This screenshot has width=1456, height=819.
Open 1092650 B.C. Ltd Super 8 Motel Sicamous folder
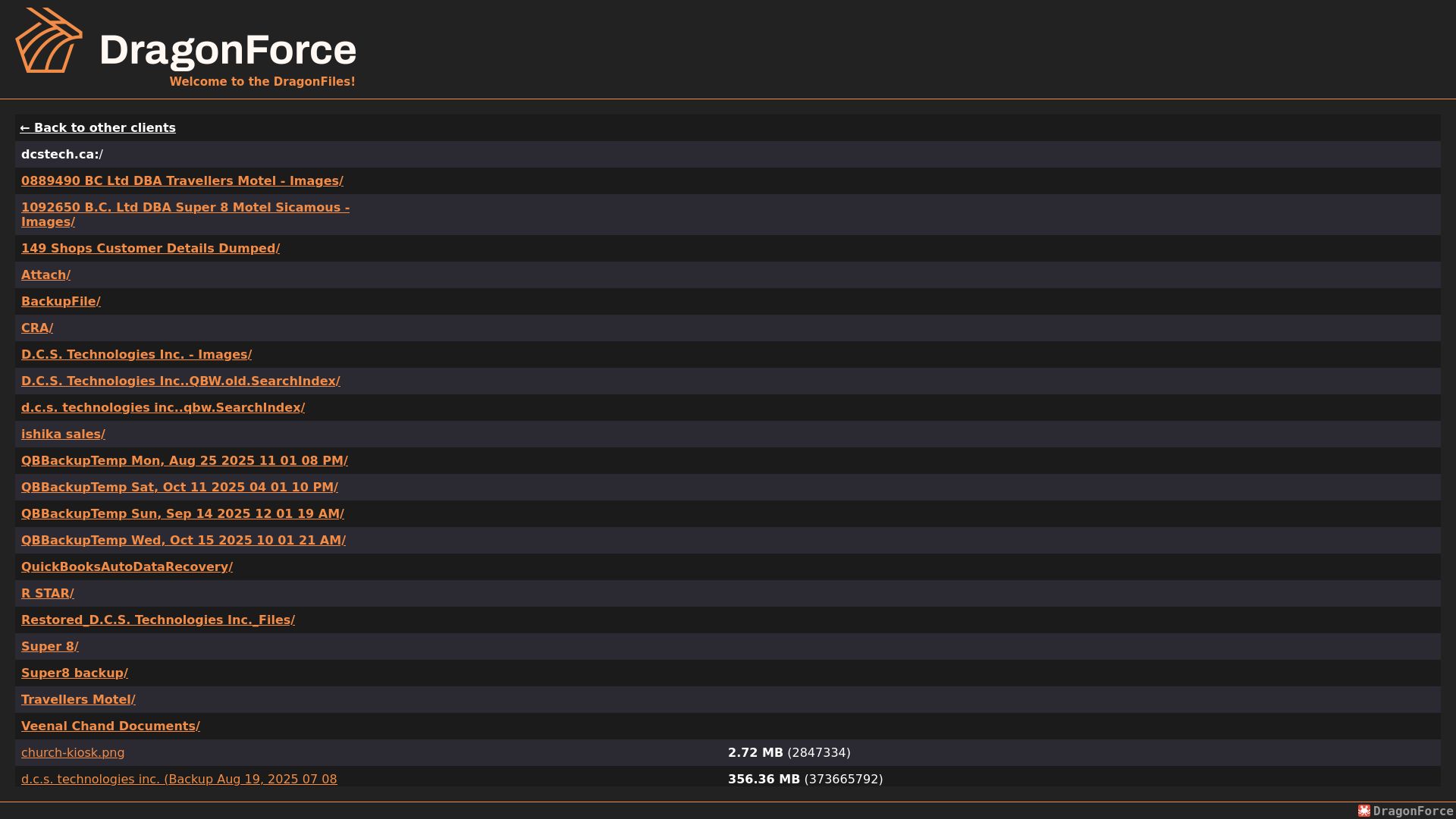[x=185, y=215]
